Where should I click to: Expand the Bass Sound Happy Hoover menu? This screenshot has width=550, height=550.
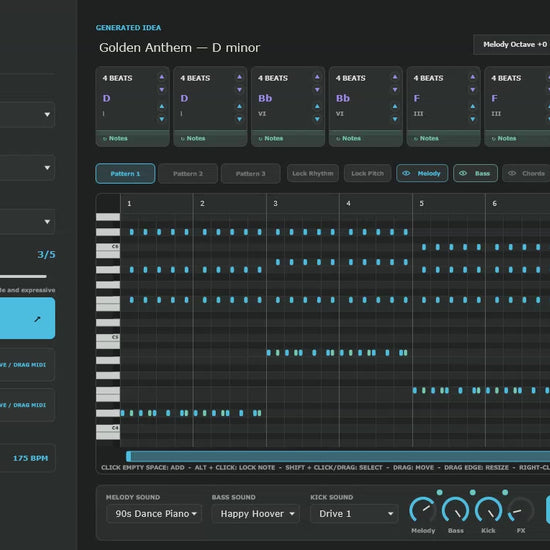256,514
